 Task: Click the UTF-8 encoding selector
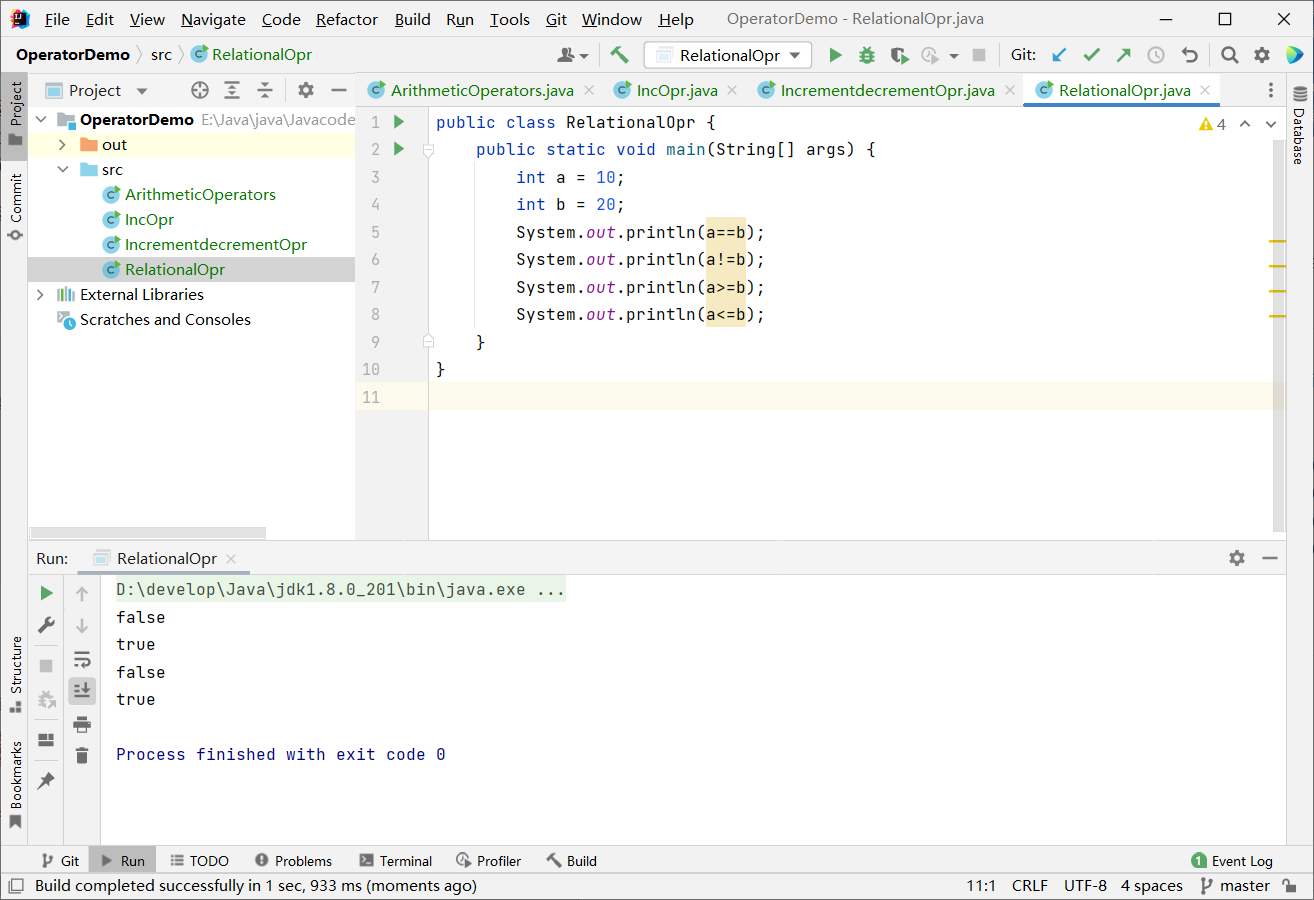1085,886
